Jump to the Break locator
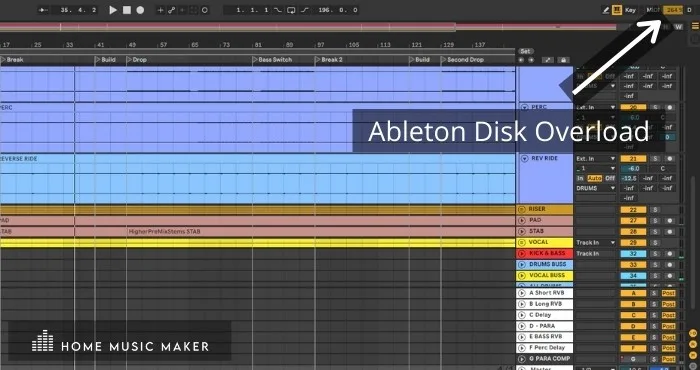 pos(12,59)
